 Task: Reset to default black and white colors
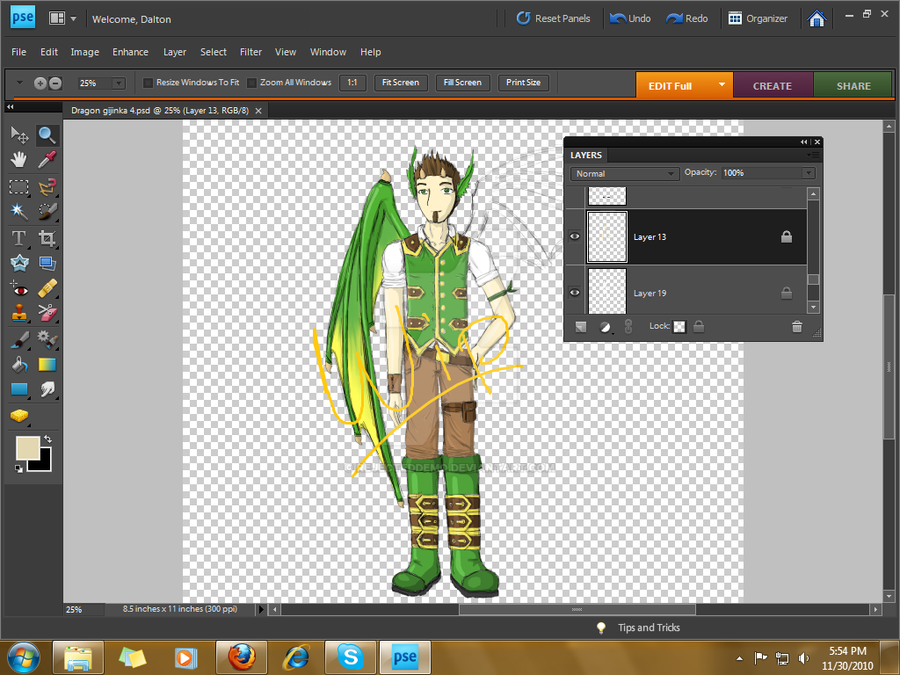point(19,469)
